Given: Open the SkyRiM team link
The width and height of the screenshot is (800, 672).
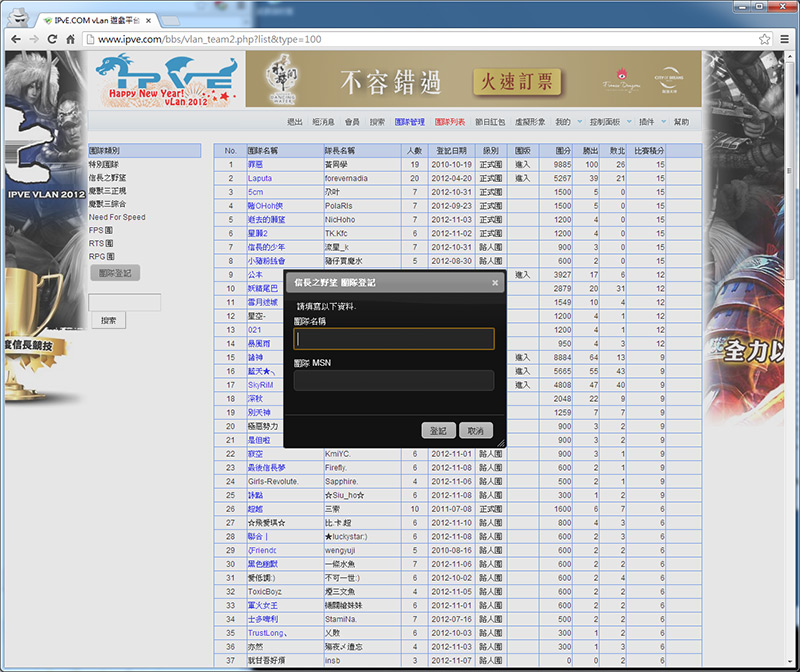Looking at the screenshot, I should click(261, 385).
